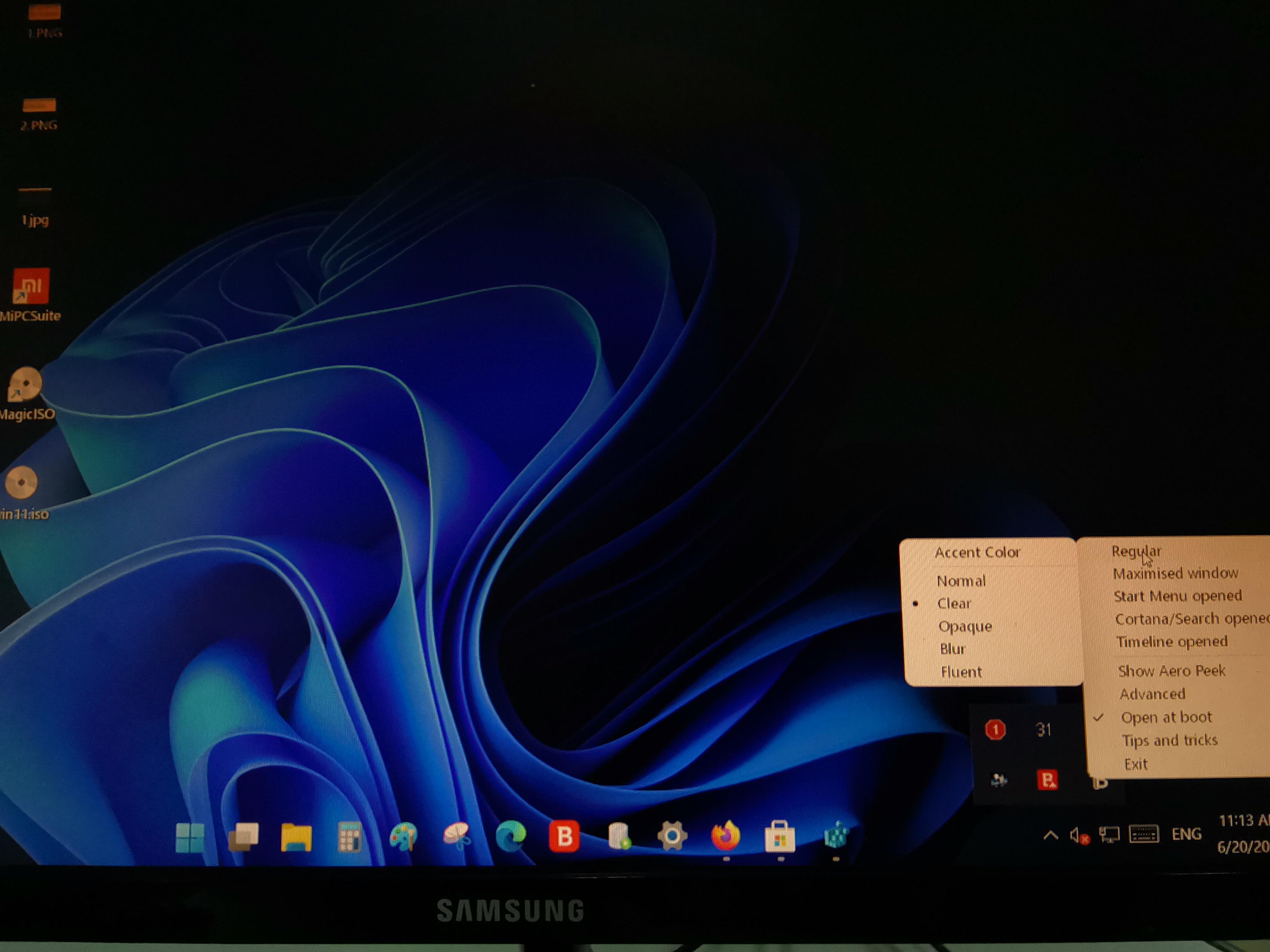Click the Microsoft Store taskbar icon

click(x=780, y=836)
